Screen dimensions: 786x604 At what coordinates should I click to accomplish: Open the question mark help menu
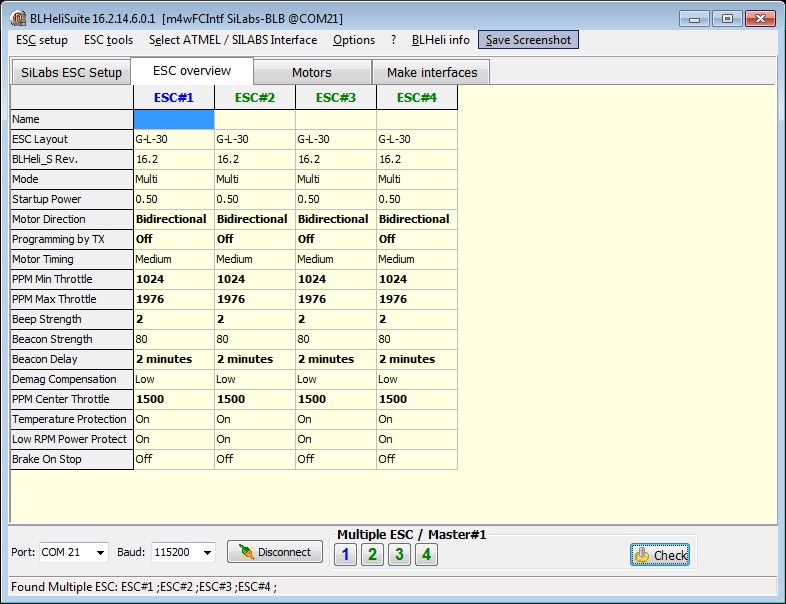(394, 40)
